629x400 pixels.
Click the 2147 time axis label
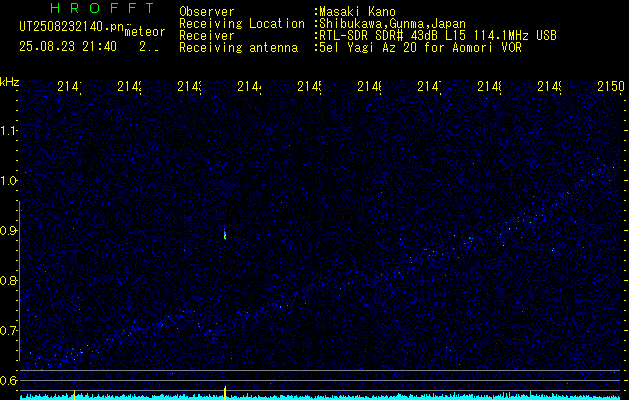pyautogui.click(x=429, y=86)
